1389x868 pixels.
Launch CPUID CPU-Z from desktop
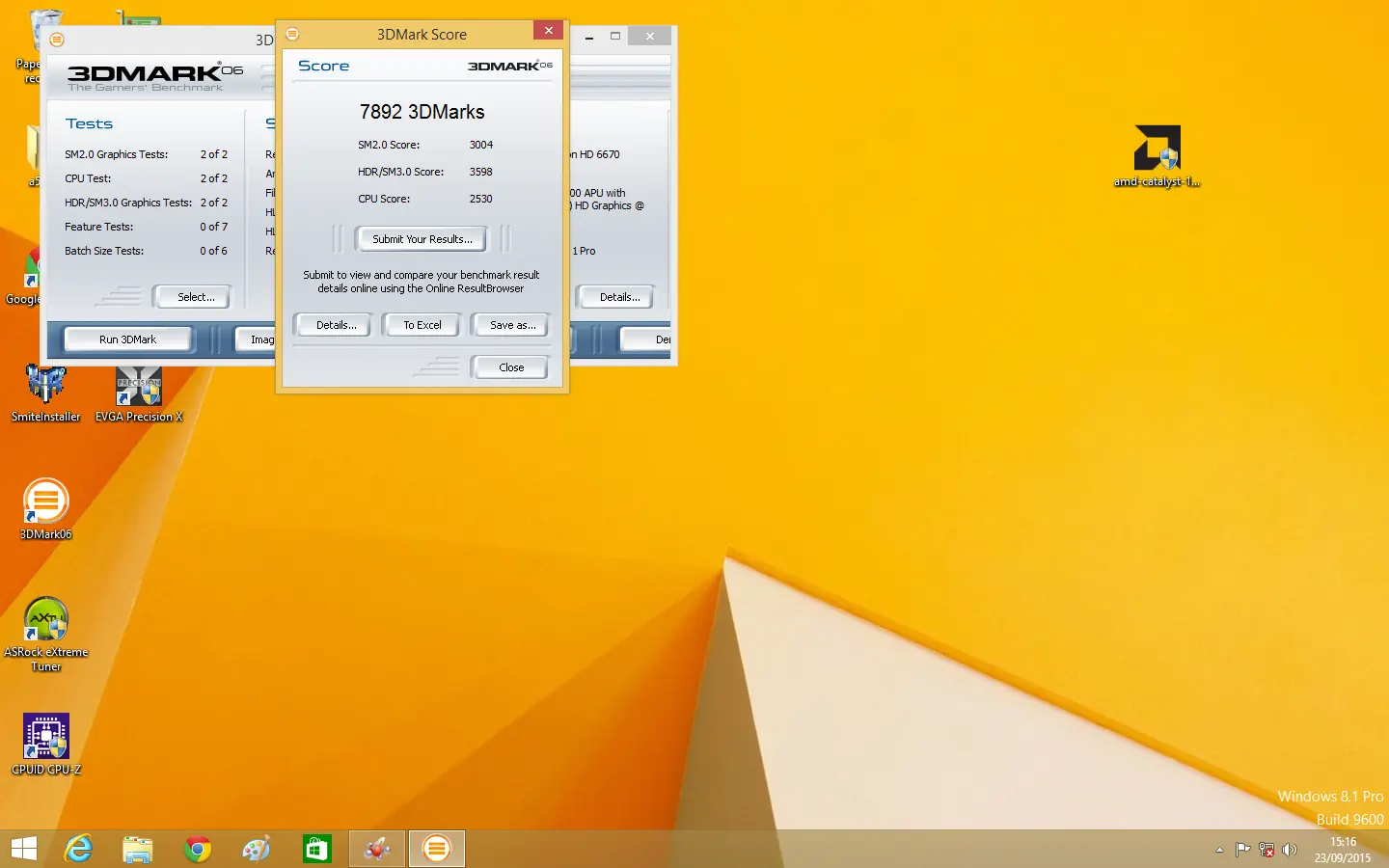coord(45,744)
